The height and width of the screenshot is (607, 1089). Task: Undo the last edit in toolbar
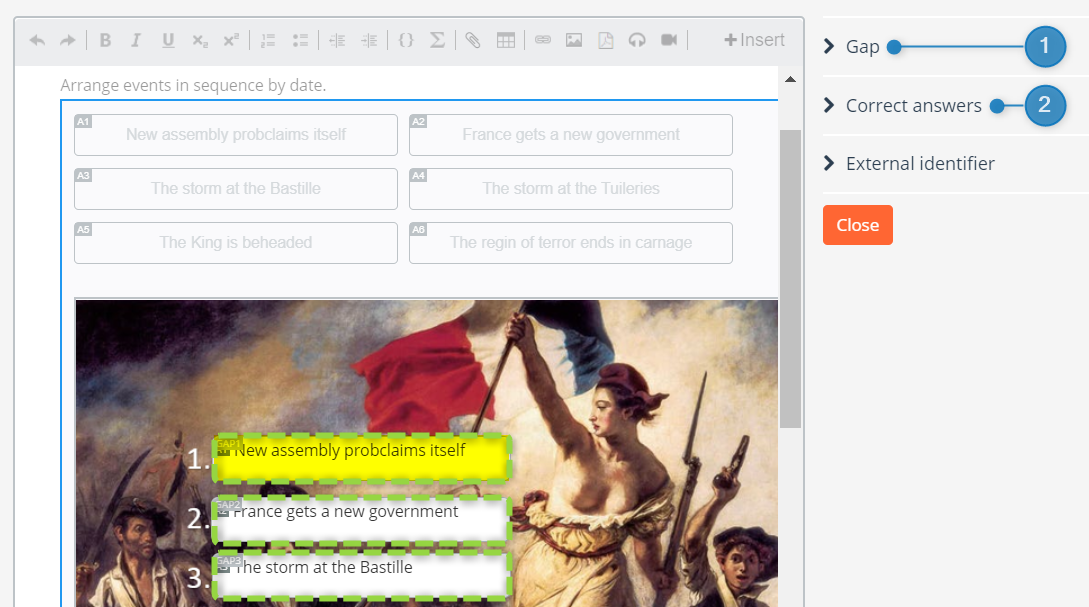(38, 40)
